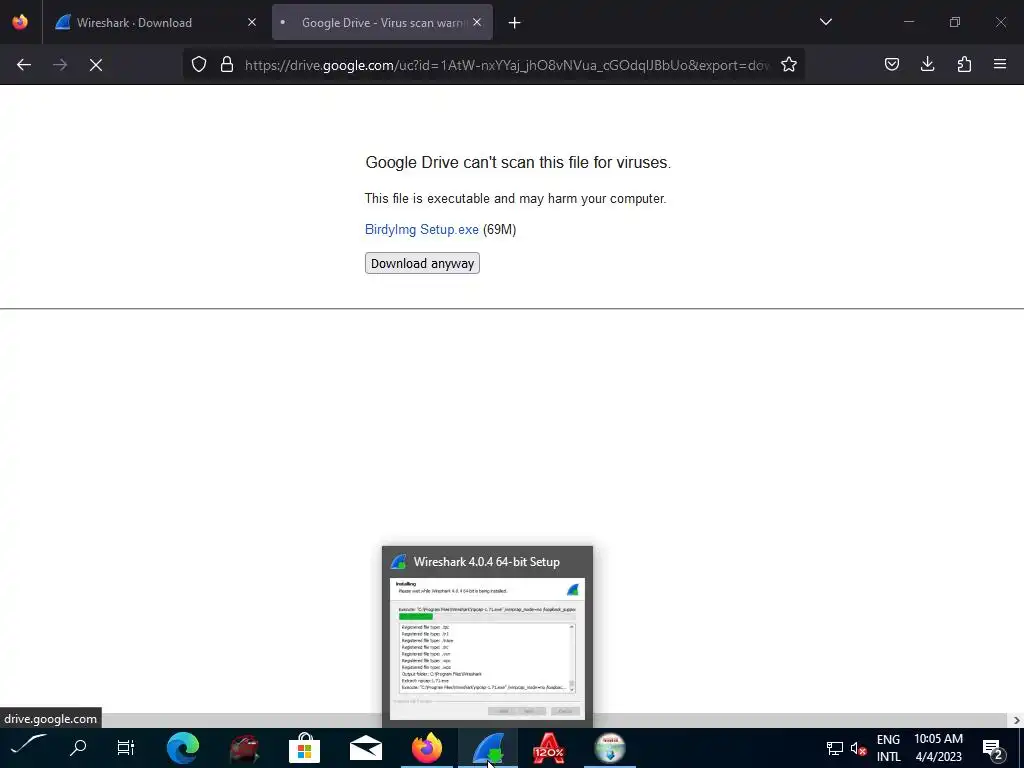Close the Google Drive tab
This screenshot has width=1024, height=768.
click(477, 22)
